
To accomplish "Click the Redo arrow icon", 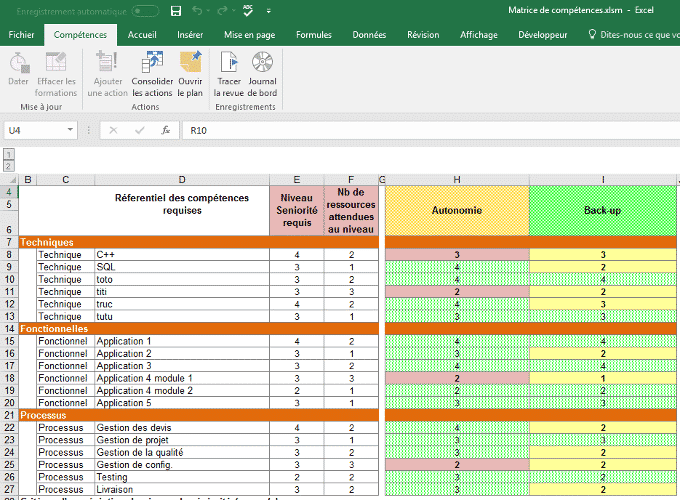I will [222, 10].
